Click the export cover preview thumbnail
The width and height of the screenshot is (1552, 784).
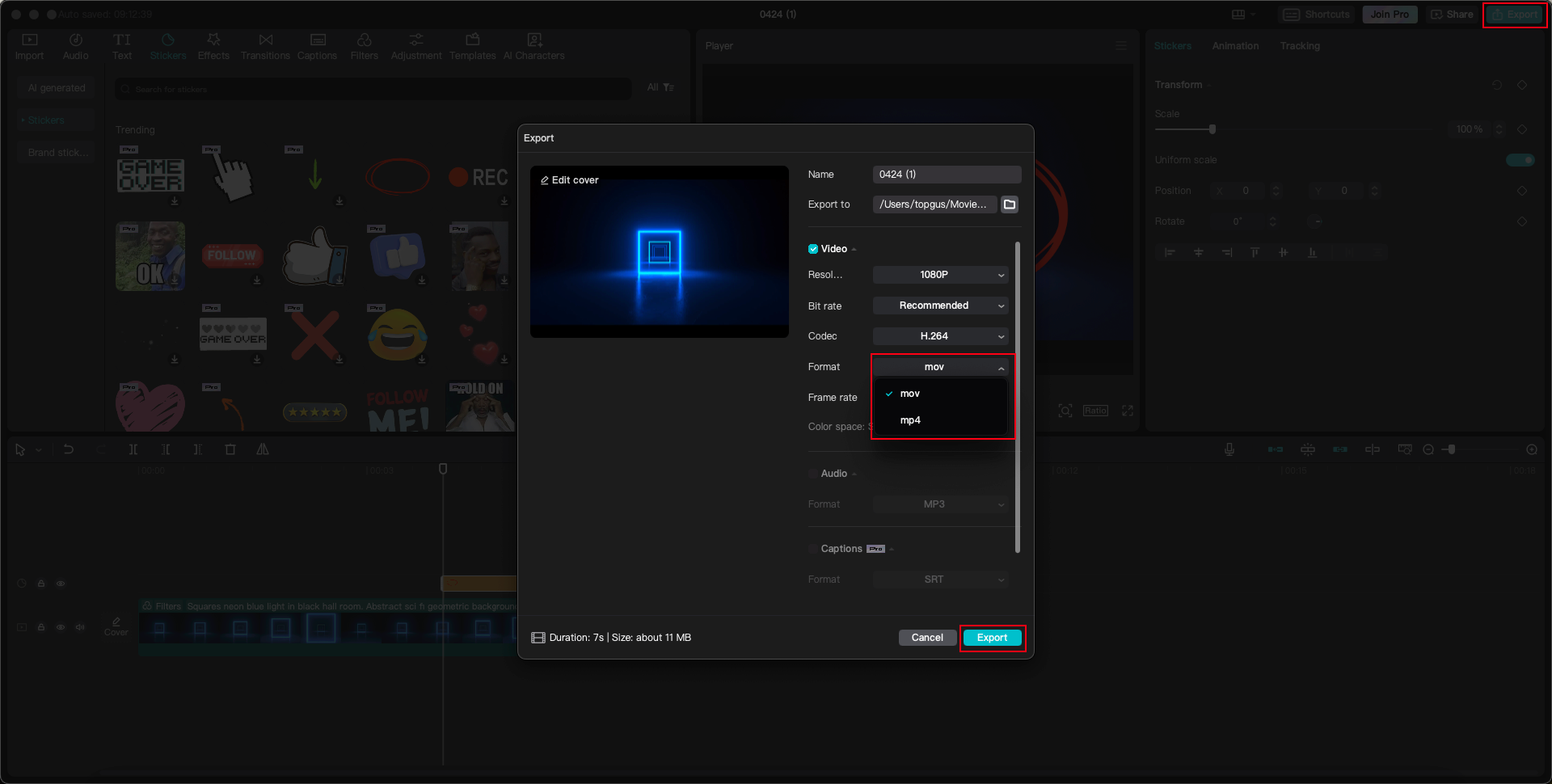660,251
